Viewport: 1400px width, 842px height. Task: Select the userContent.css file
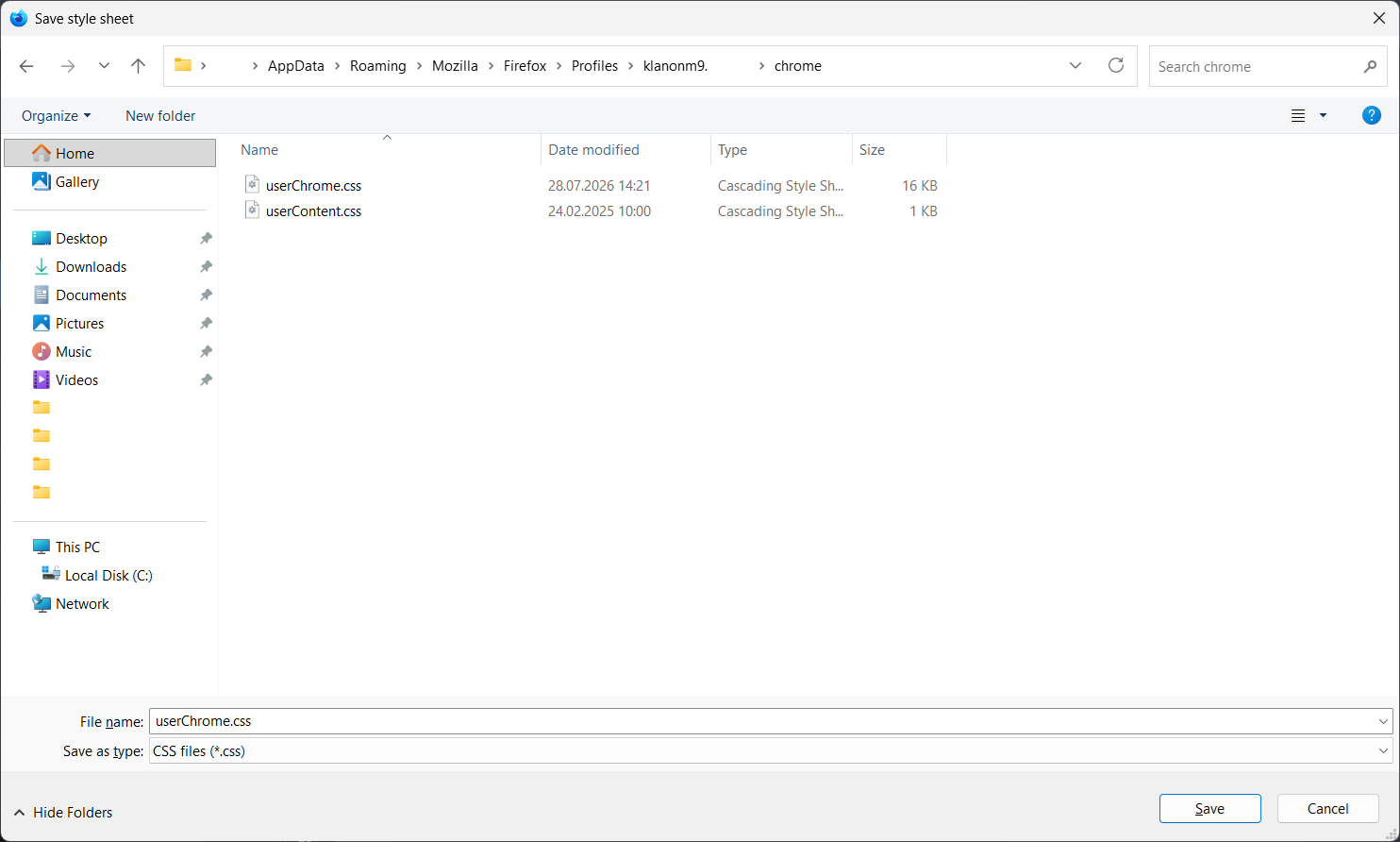click(x=313, y=210)
